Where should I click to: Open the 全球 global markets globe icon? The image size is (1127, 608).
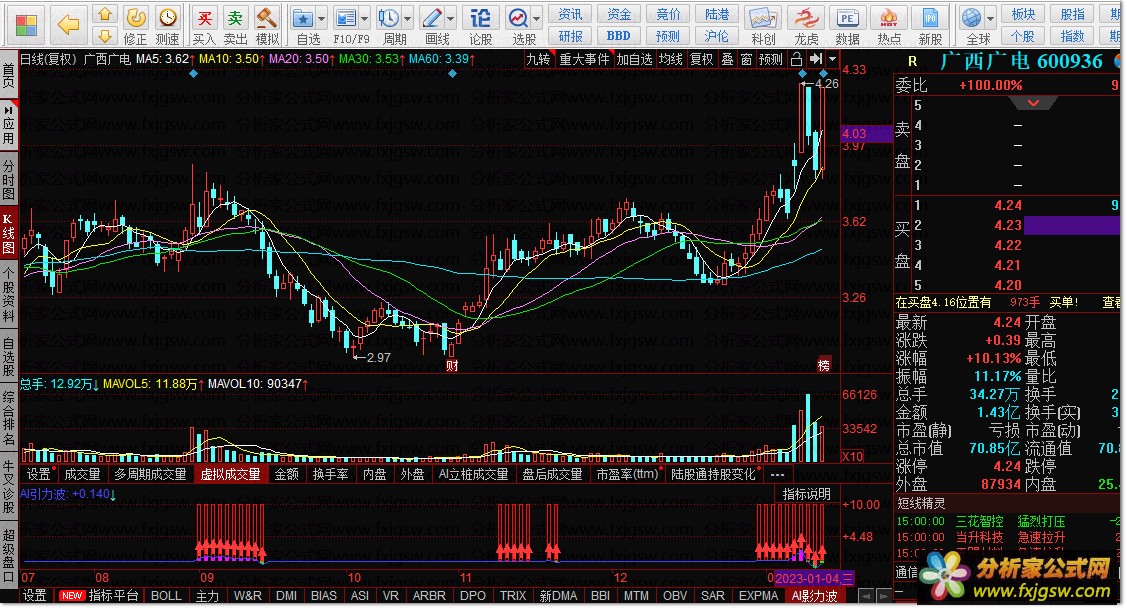pyautogui.click(x=972, y=18)
